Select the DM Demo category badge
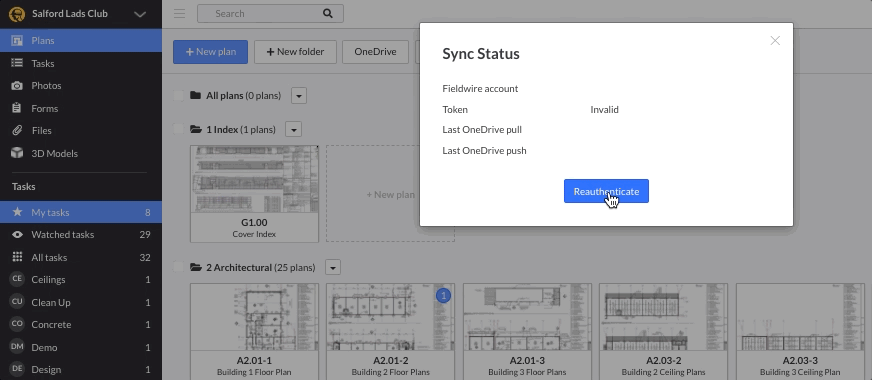872x380 pixels. (17, 347)
